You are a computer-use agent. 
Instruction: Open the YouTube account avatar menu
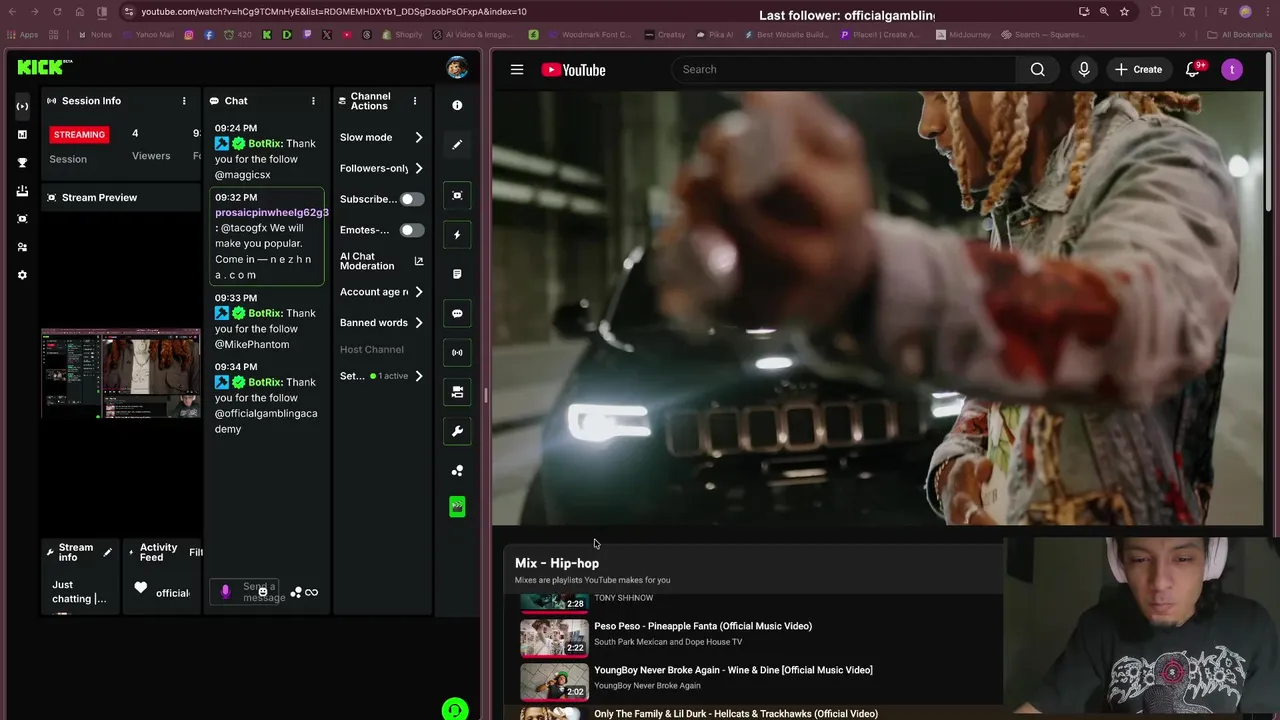pyautogui.click(x=1232, y=70)
